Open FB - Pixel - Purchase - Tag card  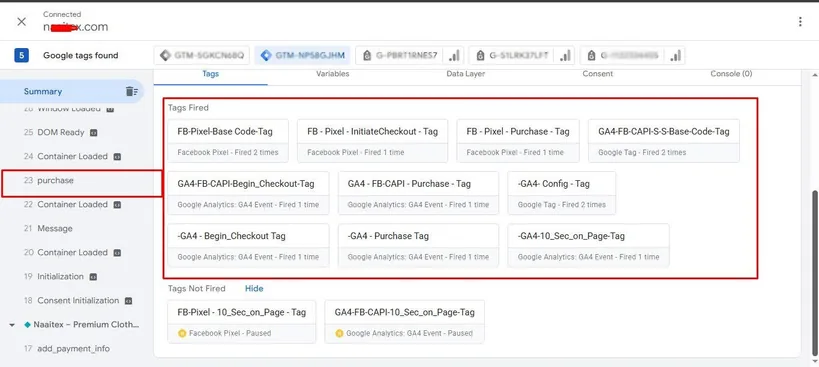point(518,141)
